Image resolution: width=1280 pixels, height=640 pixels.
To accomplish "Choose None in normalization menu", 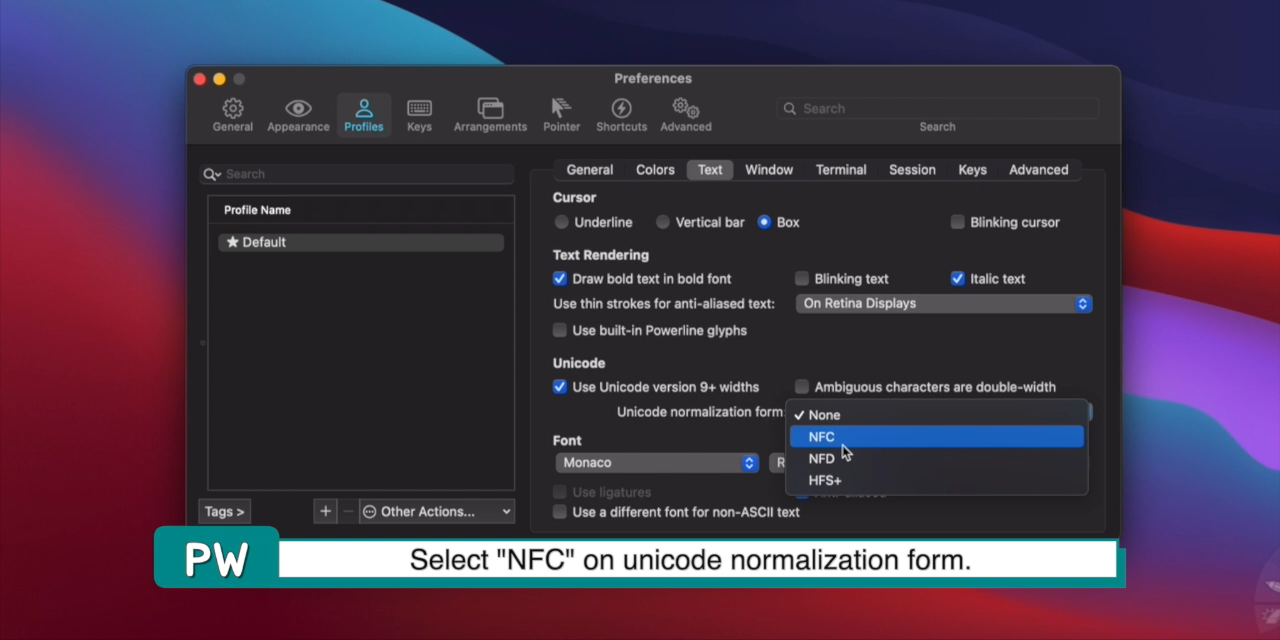I will point(937,415).
